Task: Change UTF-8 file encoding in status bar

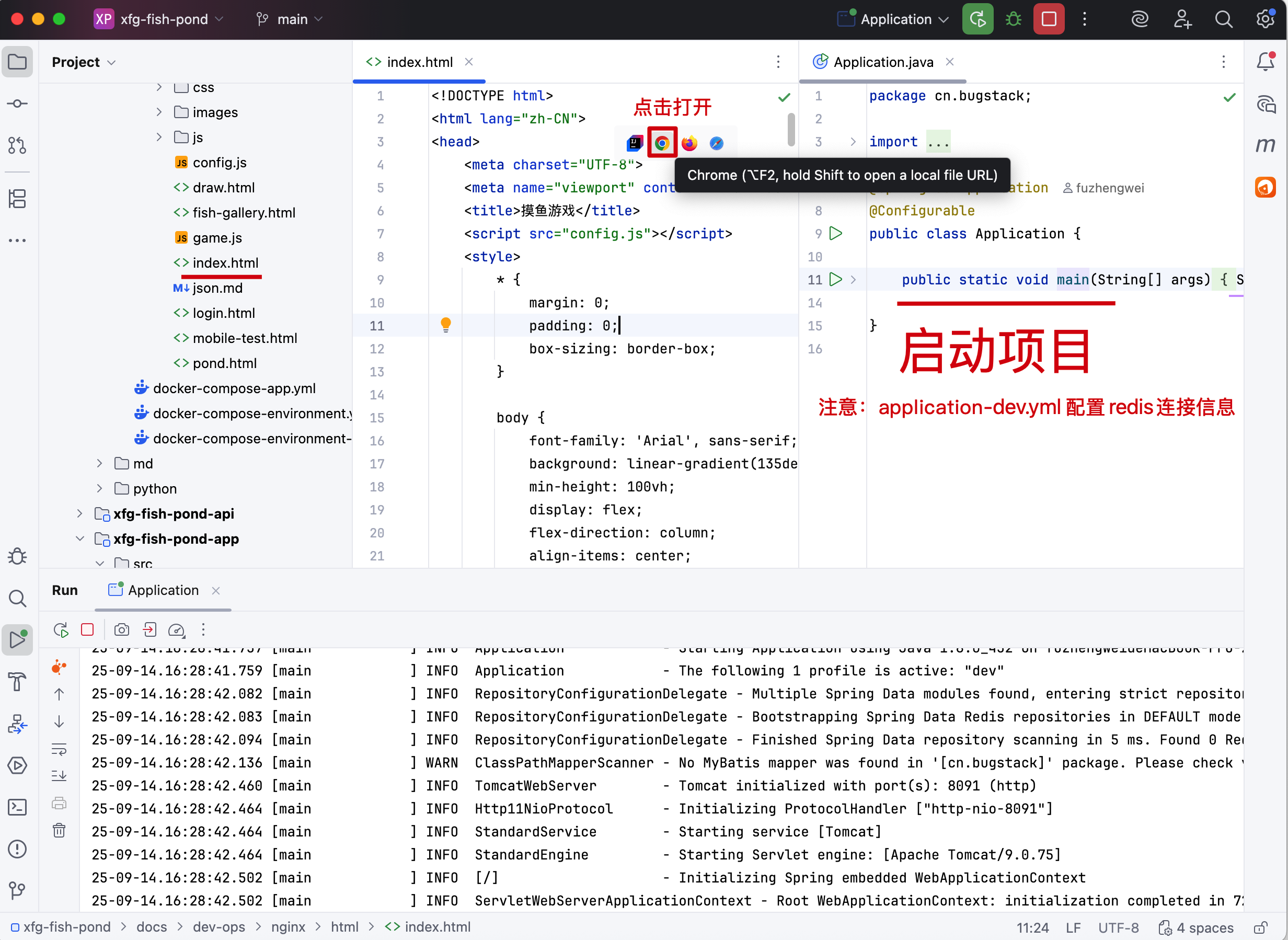Action: tap(1118, 927)
